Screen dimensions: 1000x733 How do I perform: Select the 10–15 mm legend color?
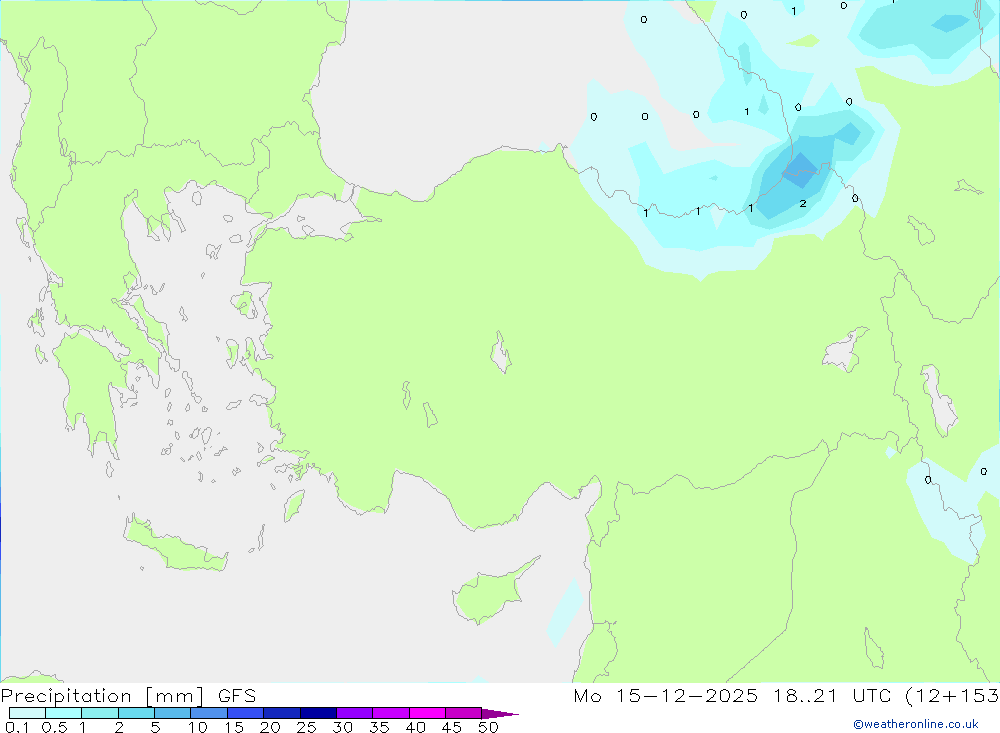(209, 713)
